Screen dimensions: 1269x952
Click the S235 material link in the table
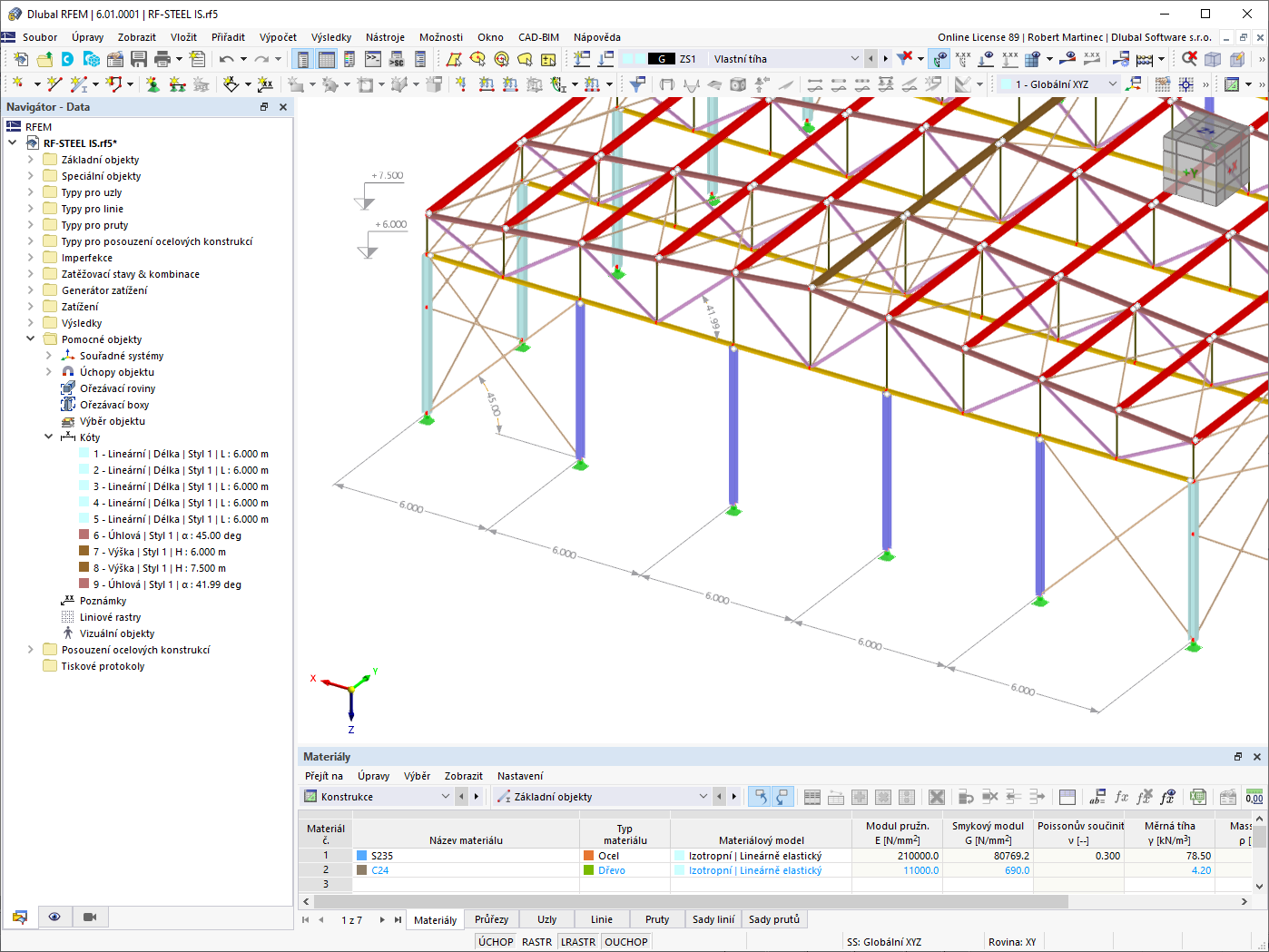[384, 854]
